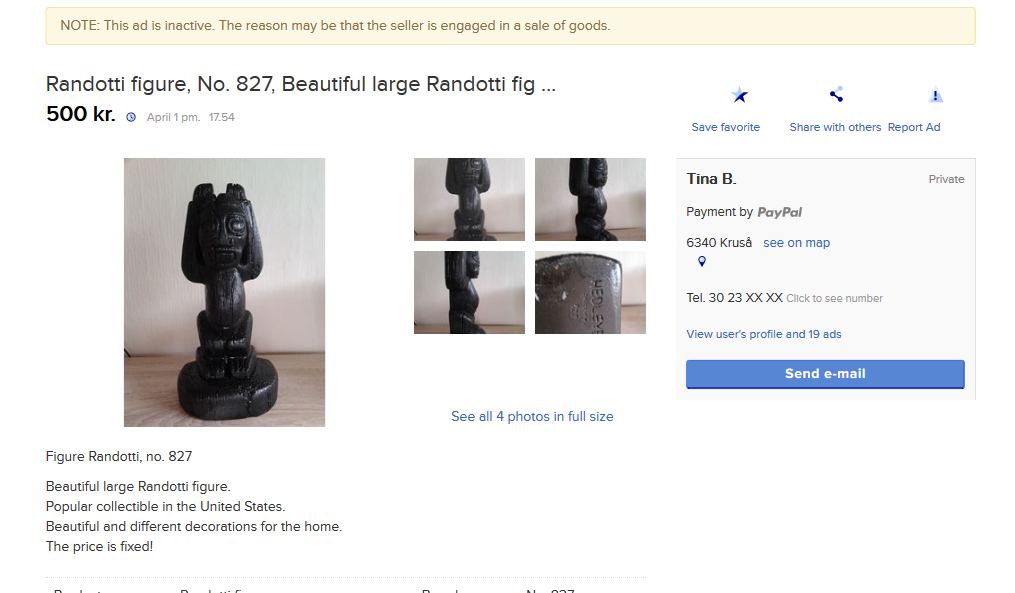Click the PayPal logo
1015x593 pixels.
coord(780,212)
